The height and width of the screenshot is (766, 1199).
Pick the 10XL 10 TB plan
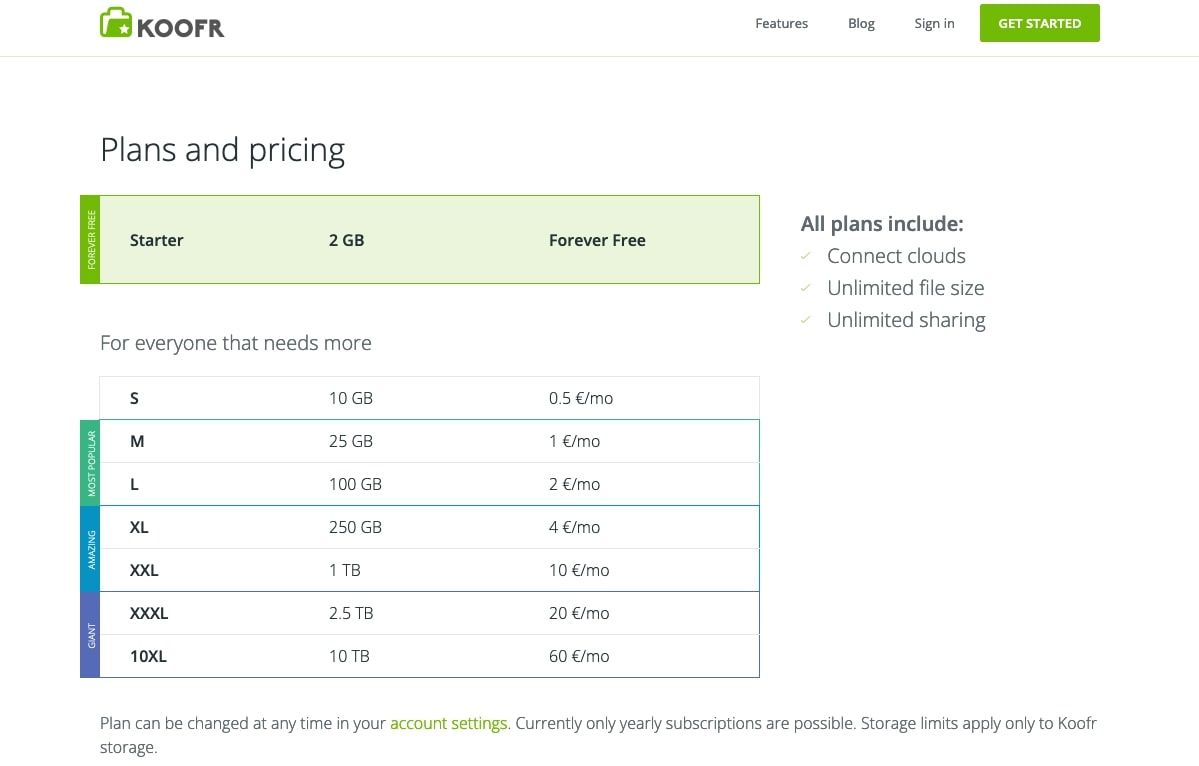click(429, 656)
